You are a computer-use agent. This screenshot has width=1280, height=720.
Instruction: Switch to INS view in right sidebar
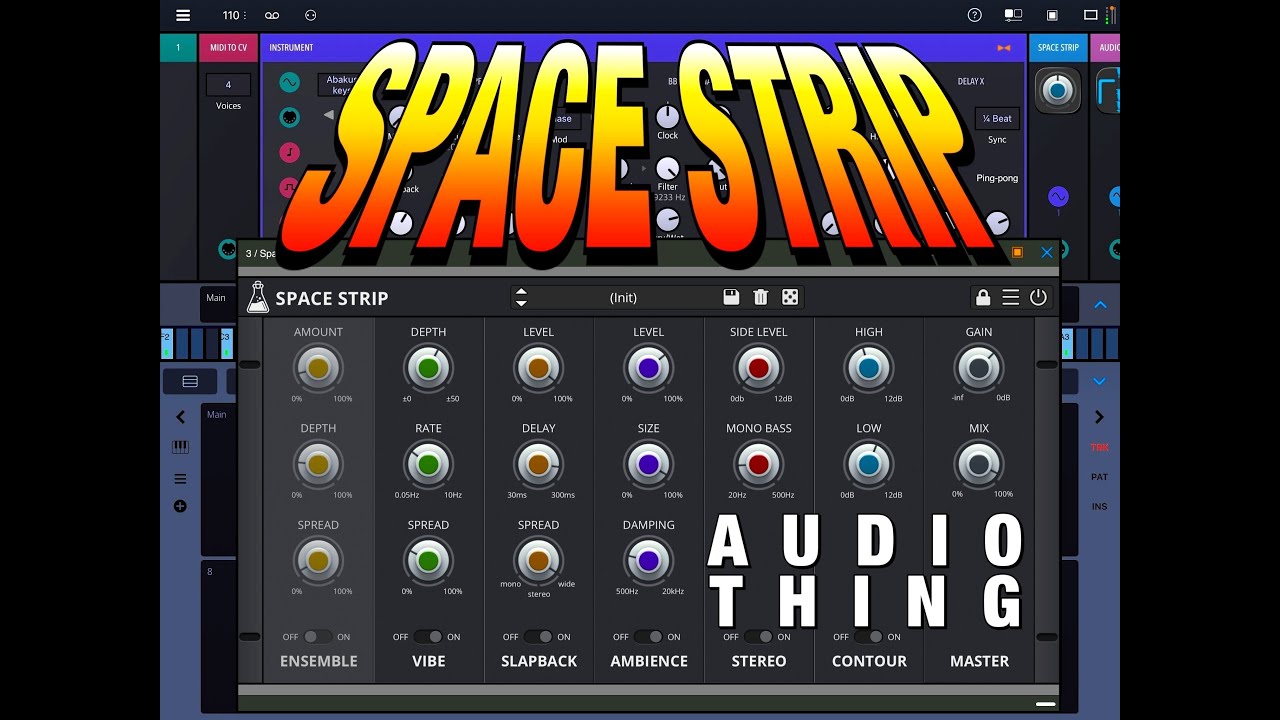click(1100, 506)
